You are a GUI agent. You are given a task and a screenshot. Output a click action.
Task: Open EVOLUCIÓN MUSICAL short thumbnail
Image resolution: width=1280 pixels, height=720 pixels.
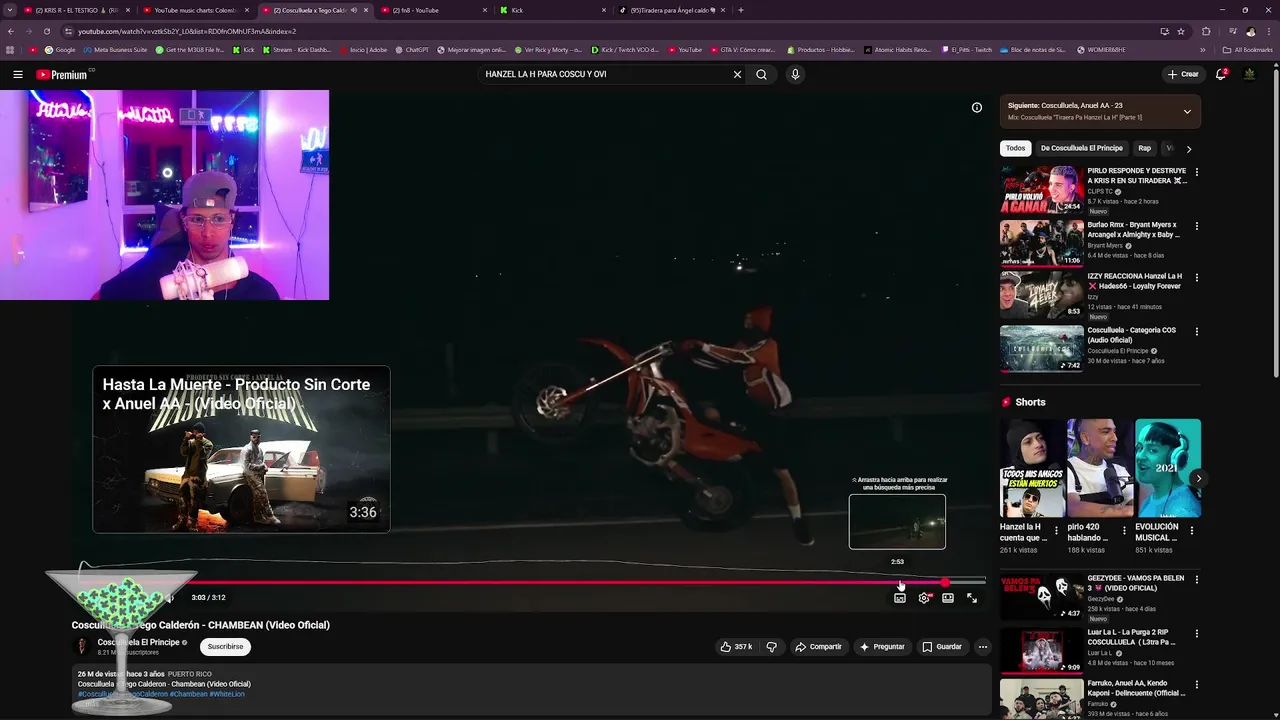coord(1167,468)
